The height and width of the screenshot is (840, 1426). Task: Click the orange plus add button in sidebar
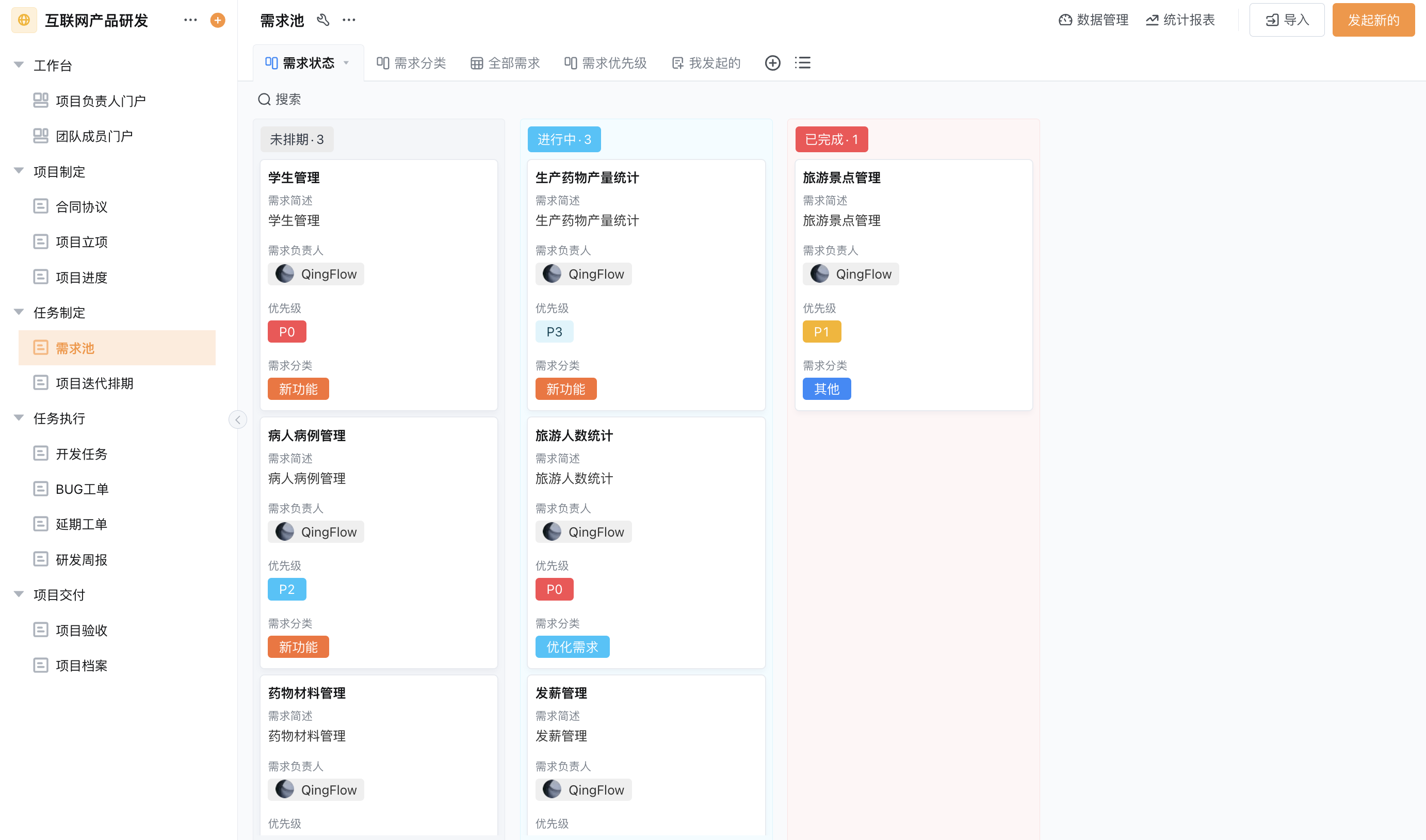218,20
